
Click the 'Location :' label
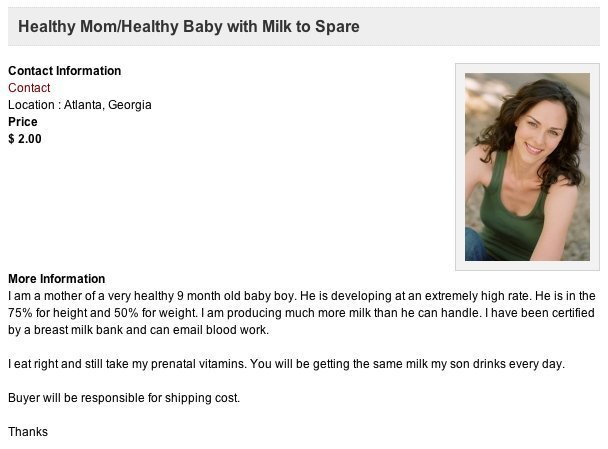(x=35, y=105)
